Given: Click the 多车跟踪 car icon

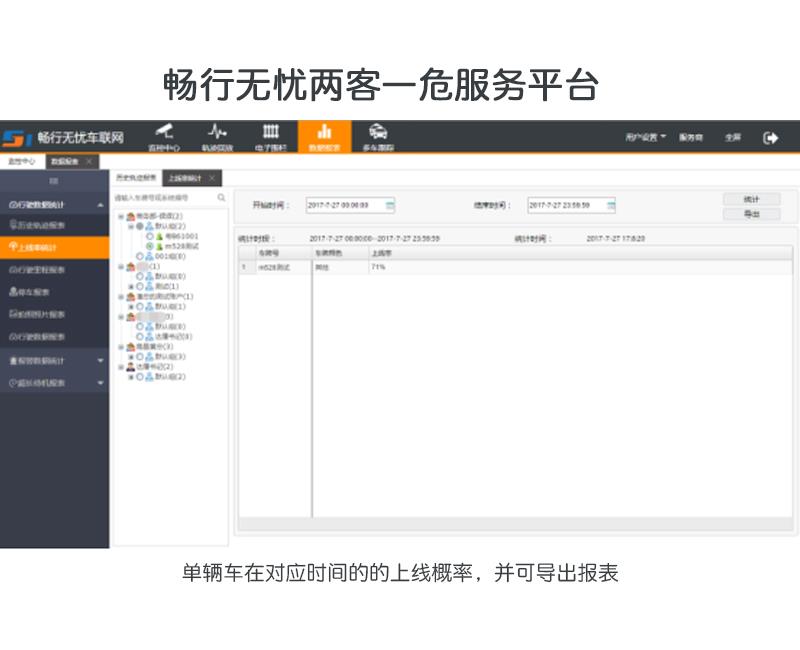Looking at the screenshot, I should pyautogui.click(x=378, y=133).
